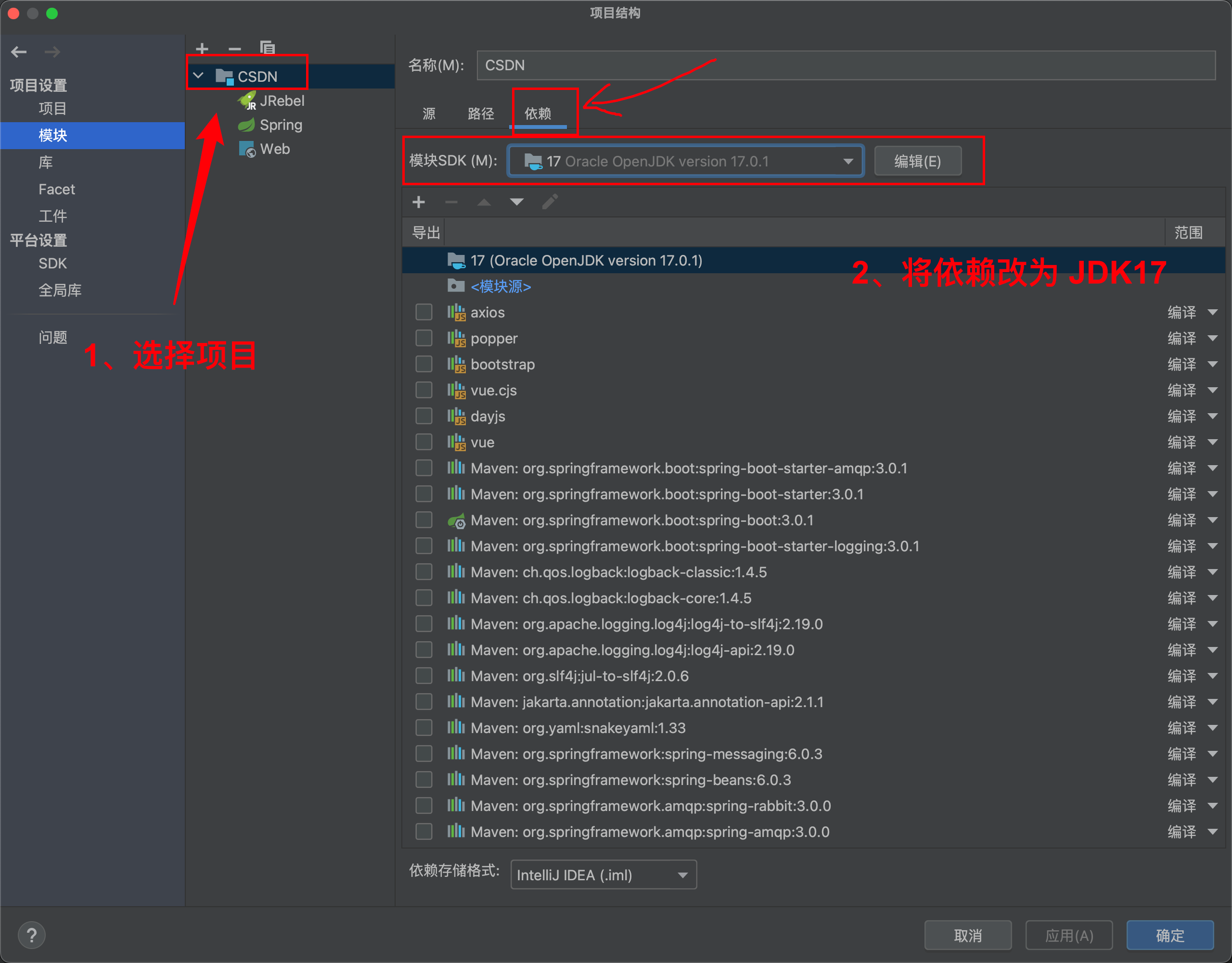1232x963 pixels.
Task: Switch to the 源 (Sources) tab
Action: [429, 114]
